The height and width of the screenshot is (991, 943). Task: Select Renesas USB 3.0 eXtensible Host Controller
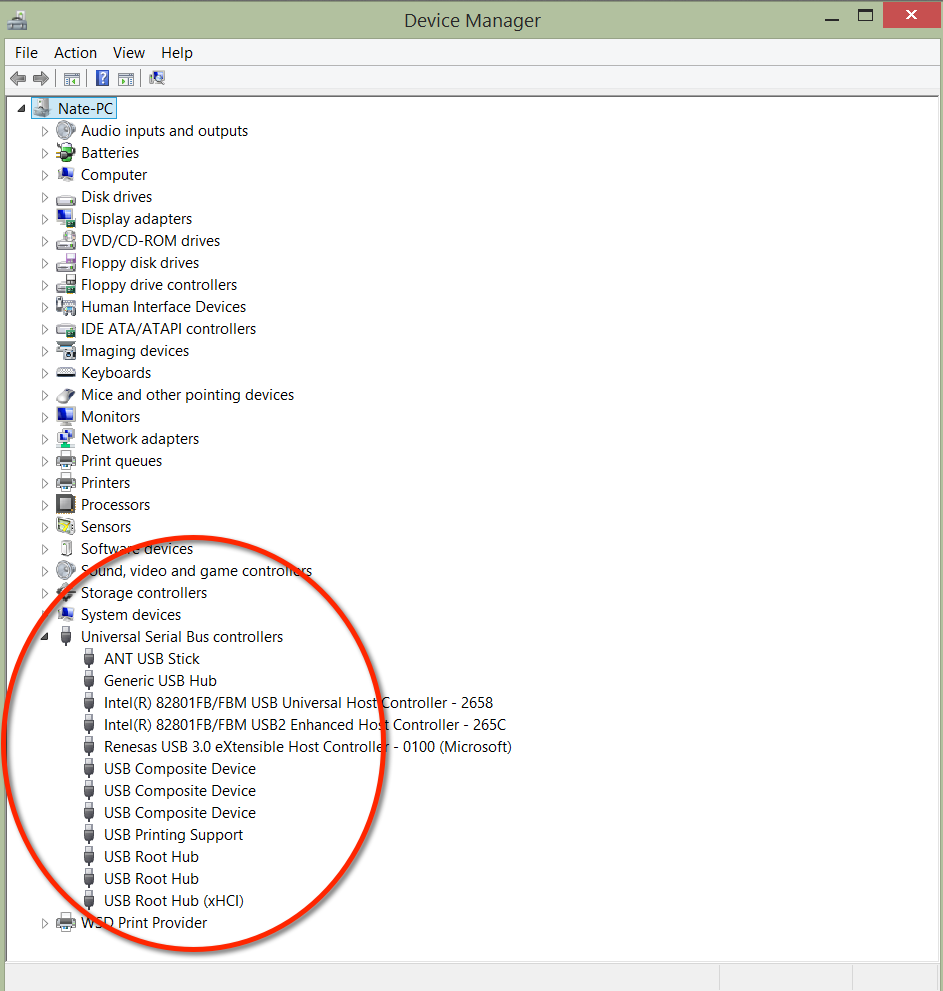click(x=307, y=747)
